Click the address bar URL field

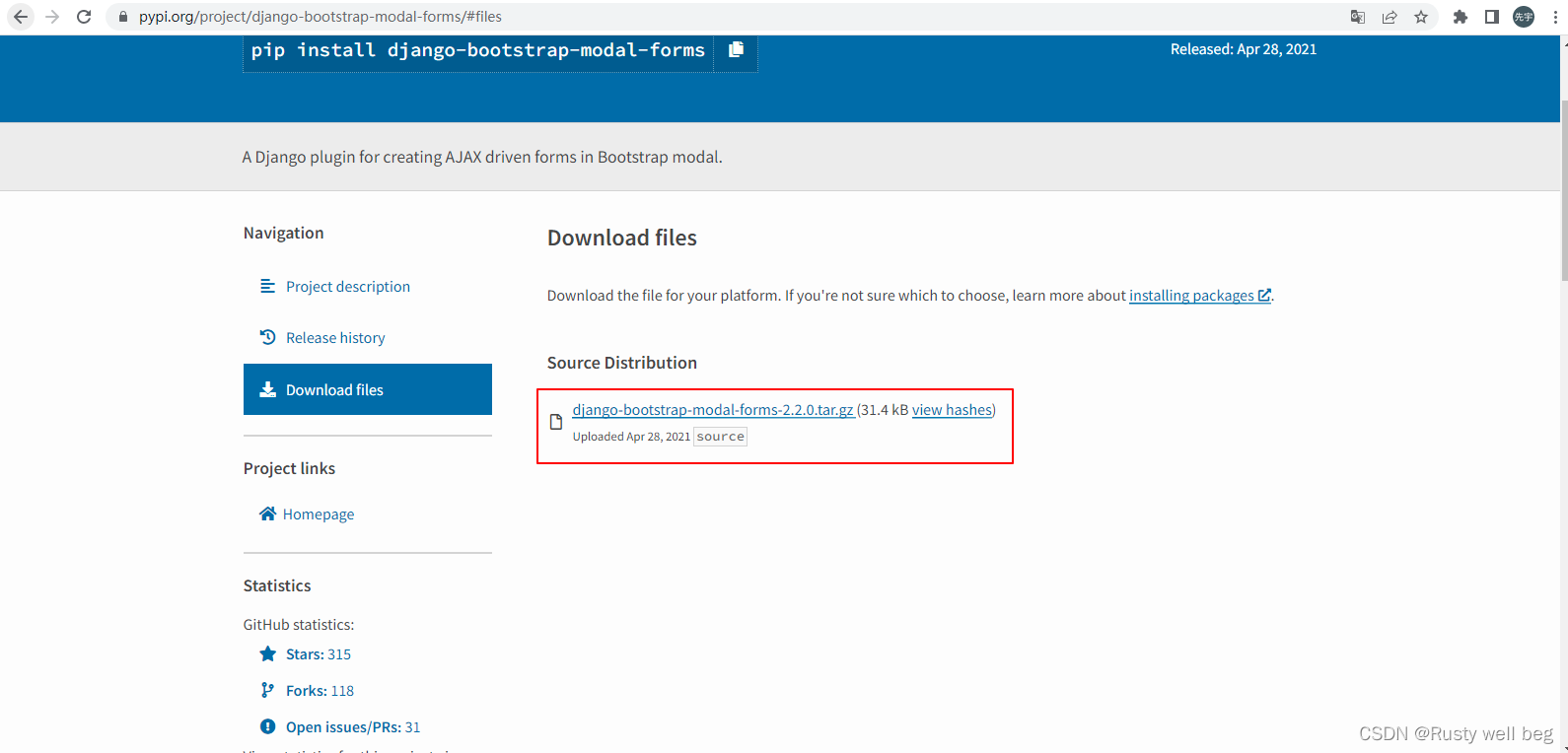coord(730,17)
